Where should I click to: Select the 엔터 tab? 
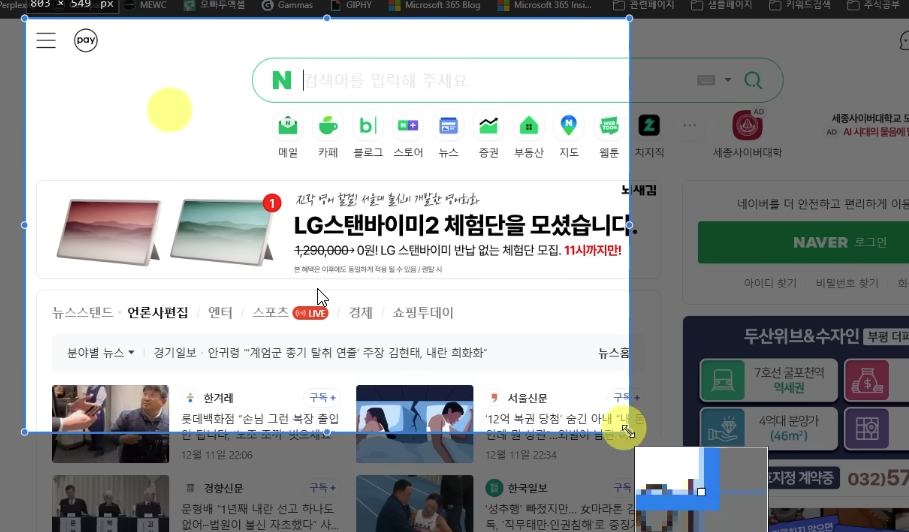click(220, 313)
